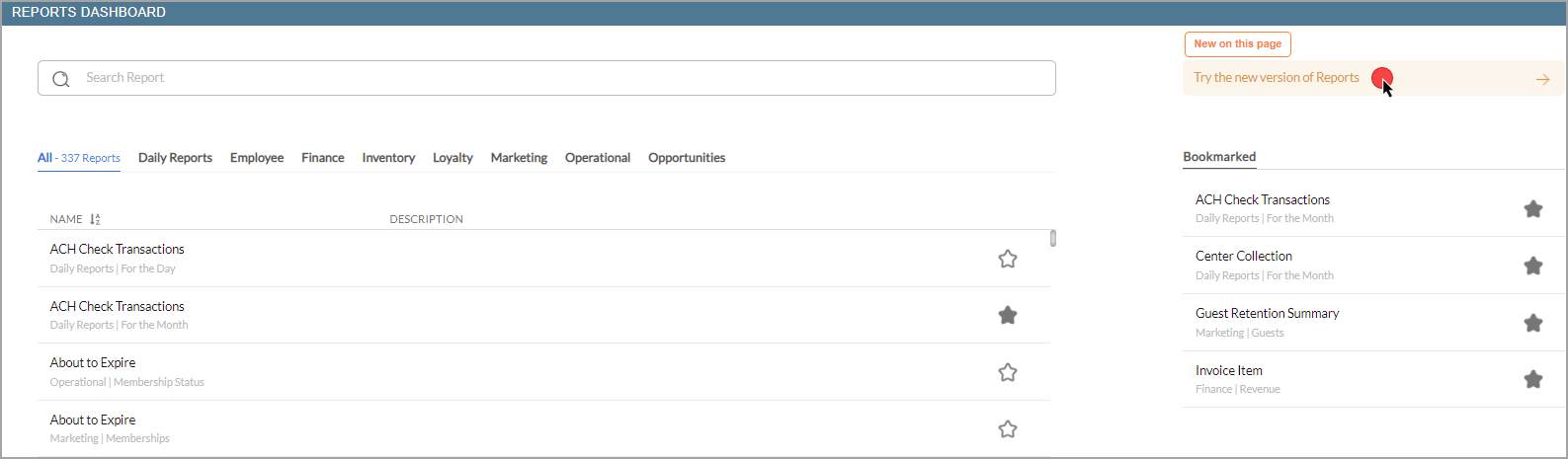Image resolution: width=1568 pixels, height=459 pixels.
Task: Focus the Search Report field
Action: (546, 78)
